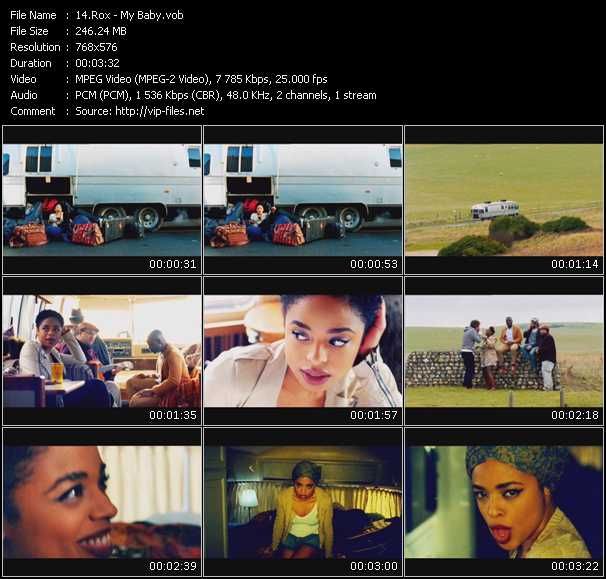Click the 'Audio' label
The width and height of the screenshot is (606, 579).
pyautogui.click(x=24, y=95)
